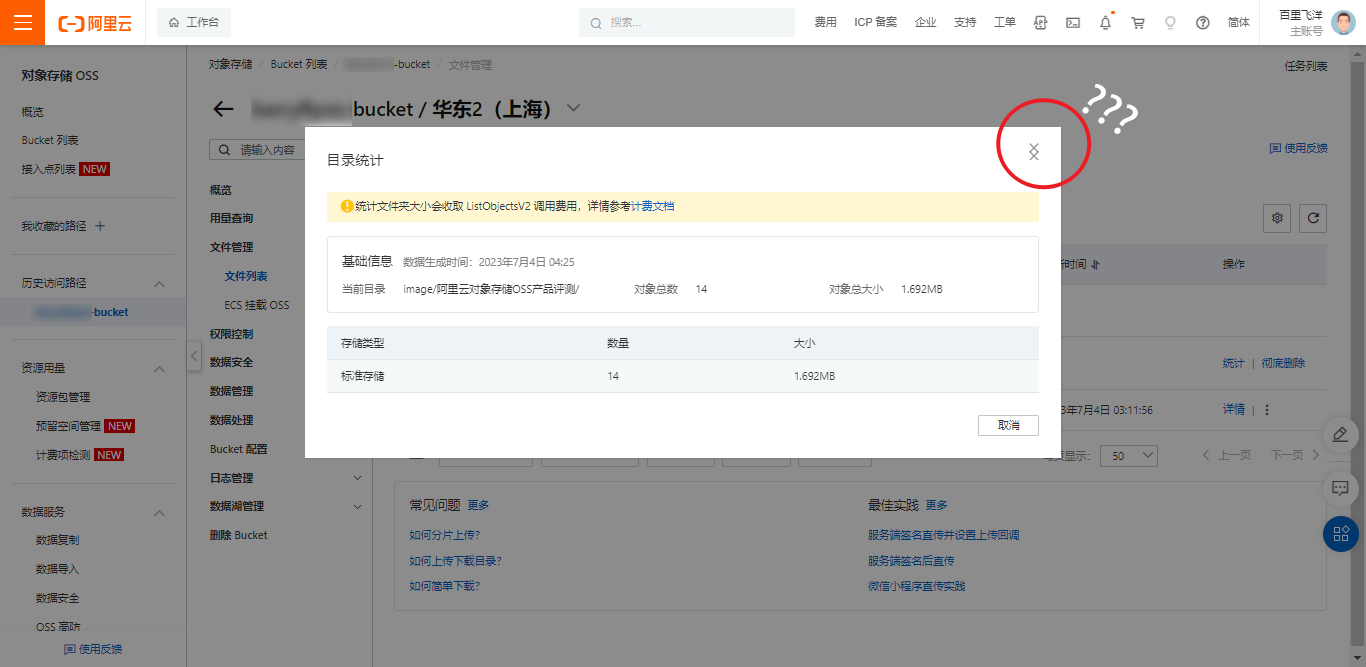1366x667 pixels.
Task: Click the refresh icon above the table
Action: [x=1312, y=218]
